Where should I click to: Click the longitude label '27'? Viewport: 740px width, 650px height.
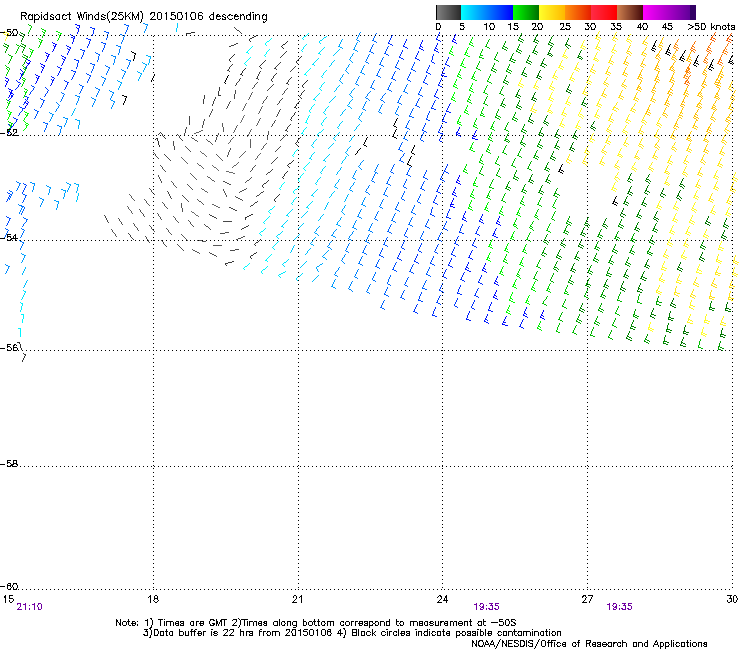click(587, 599)
